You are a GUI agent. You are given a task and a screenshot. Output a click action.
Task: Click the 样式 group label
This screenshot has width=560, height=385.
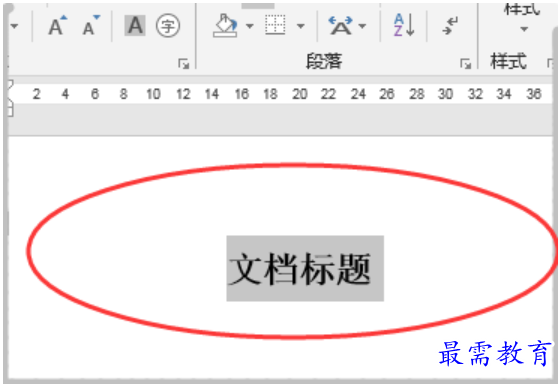tap(509, 61)
